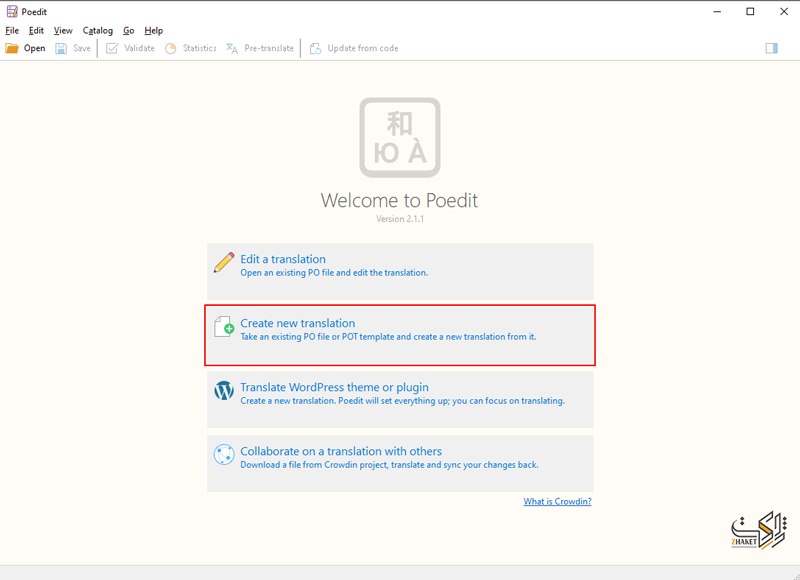Click the Save floppy disk icon

(61, 48)
